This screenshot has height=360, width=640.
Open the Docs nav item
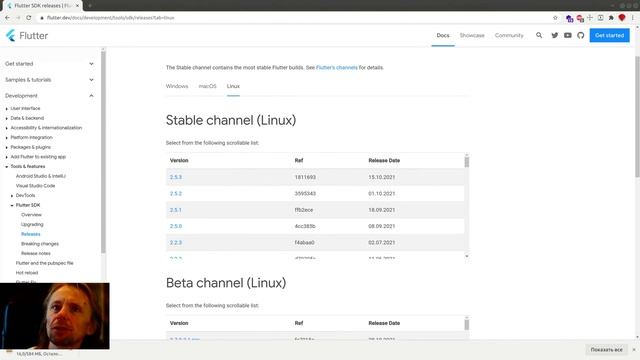[443, 36]
